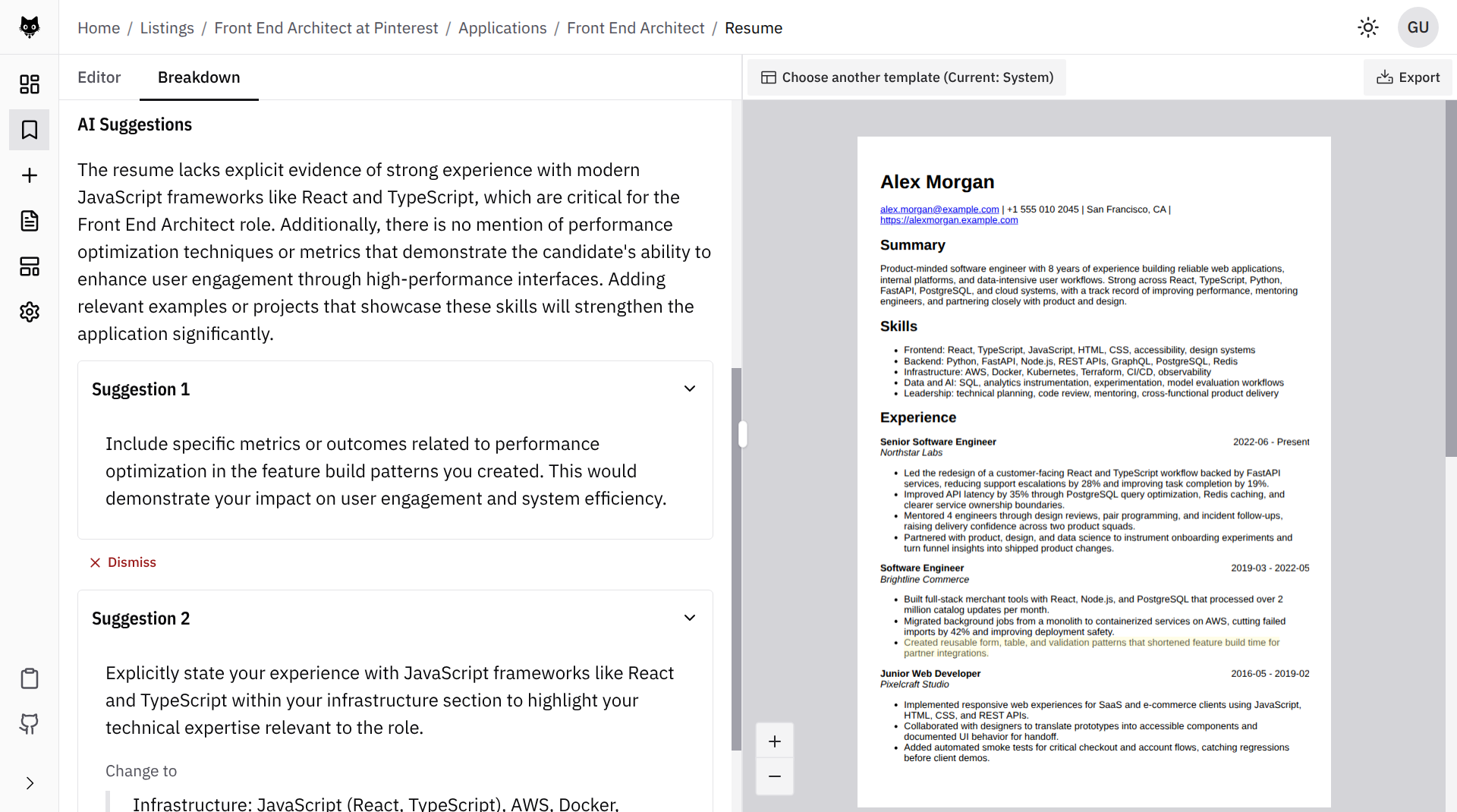
Task: Collapse Suggestion 1 chevron
Action: pyautogui.click(x=689, y=389)
